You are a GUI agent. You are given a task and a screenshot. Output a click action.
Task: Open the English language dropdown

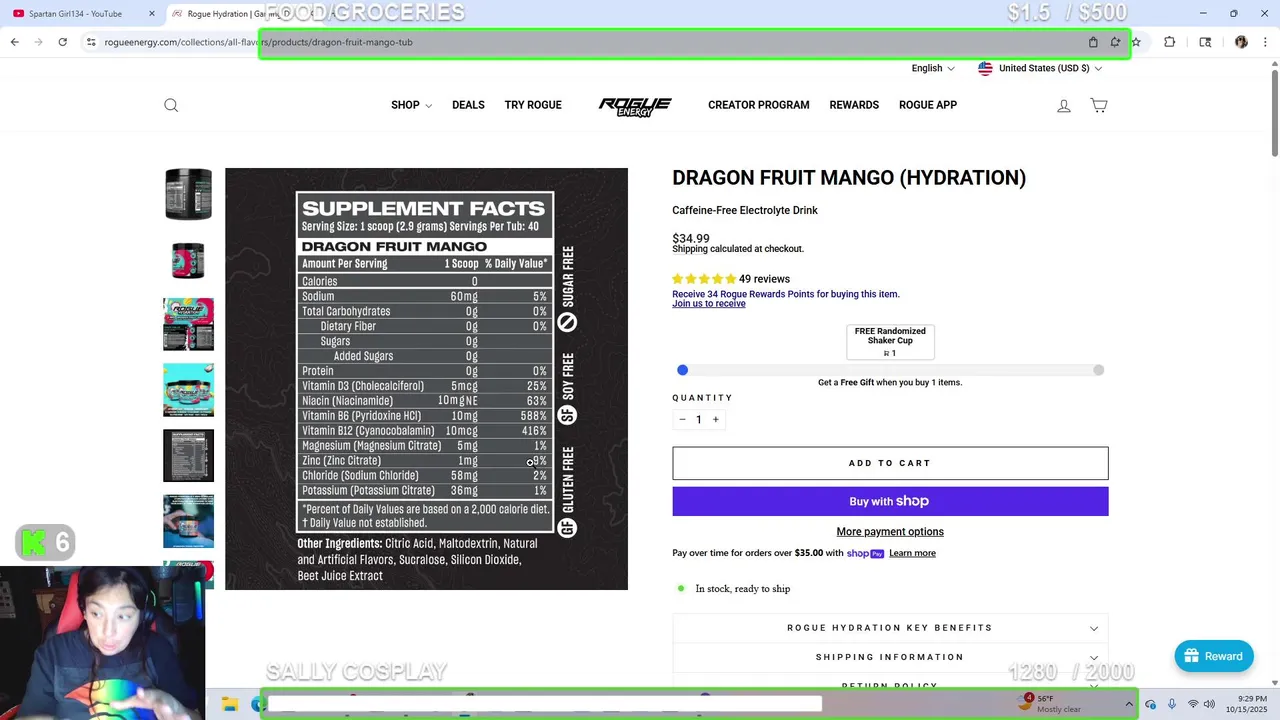click(932, 68)
